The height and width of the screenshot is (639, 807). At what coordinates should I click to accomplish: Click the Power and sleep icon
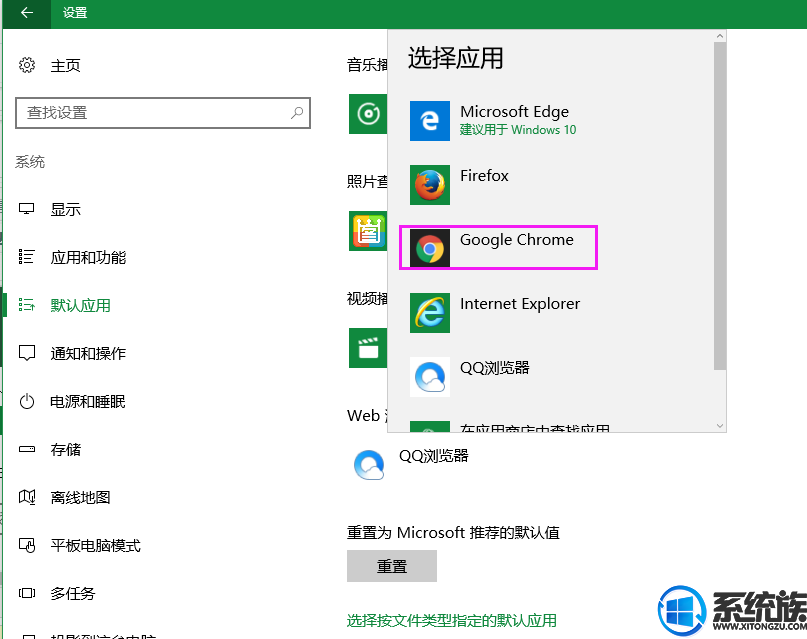click(27, 401)
